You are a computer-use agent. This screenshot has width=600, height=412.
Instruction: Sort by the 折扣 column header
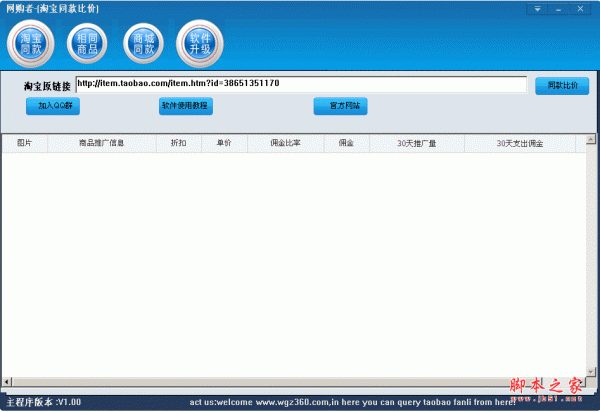(x=179, y=143)
